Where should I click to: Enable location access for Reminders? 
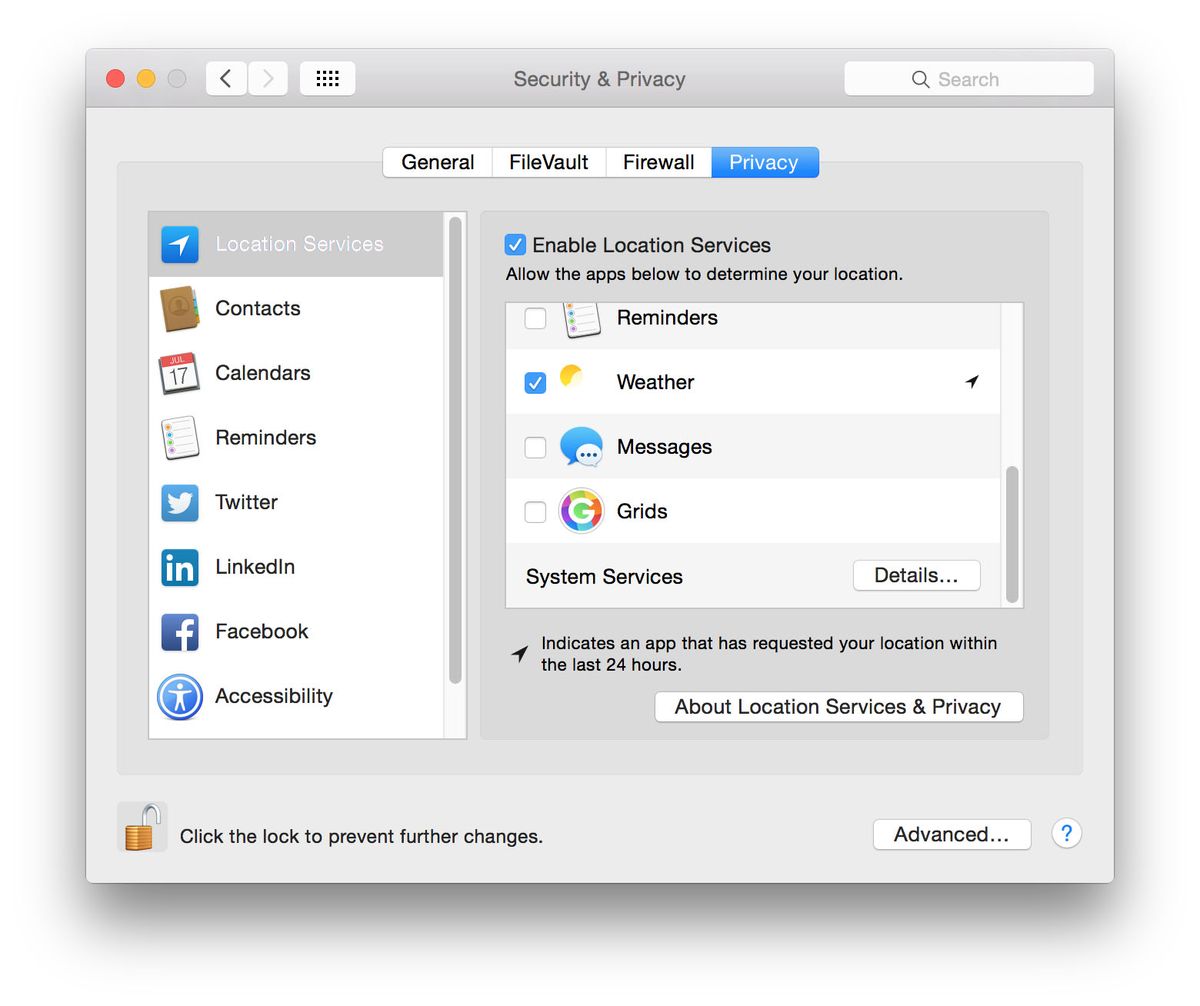point(535,317)
